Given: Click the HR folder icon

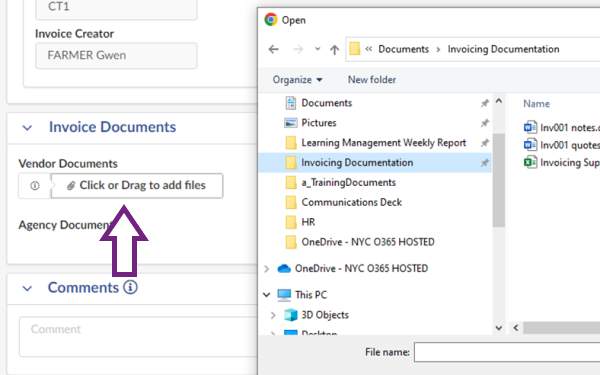Looking at the screenshot, I should coord(291,222).
